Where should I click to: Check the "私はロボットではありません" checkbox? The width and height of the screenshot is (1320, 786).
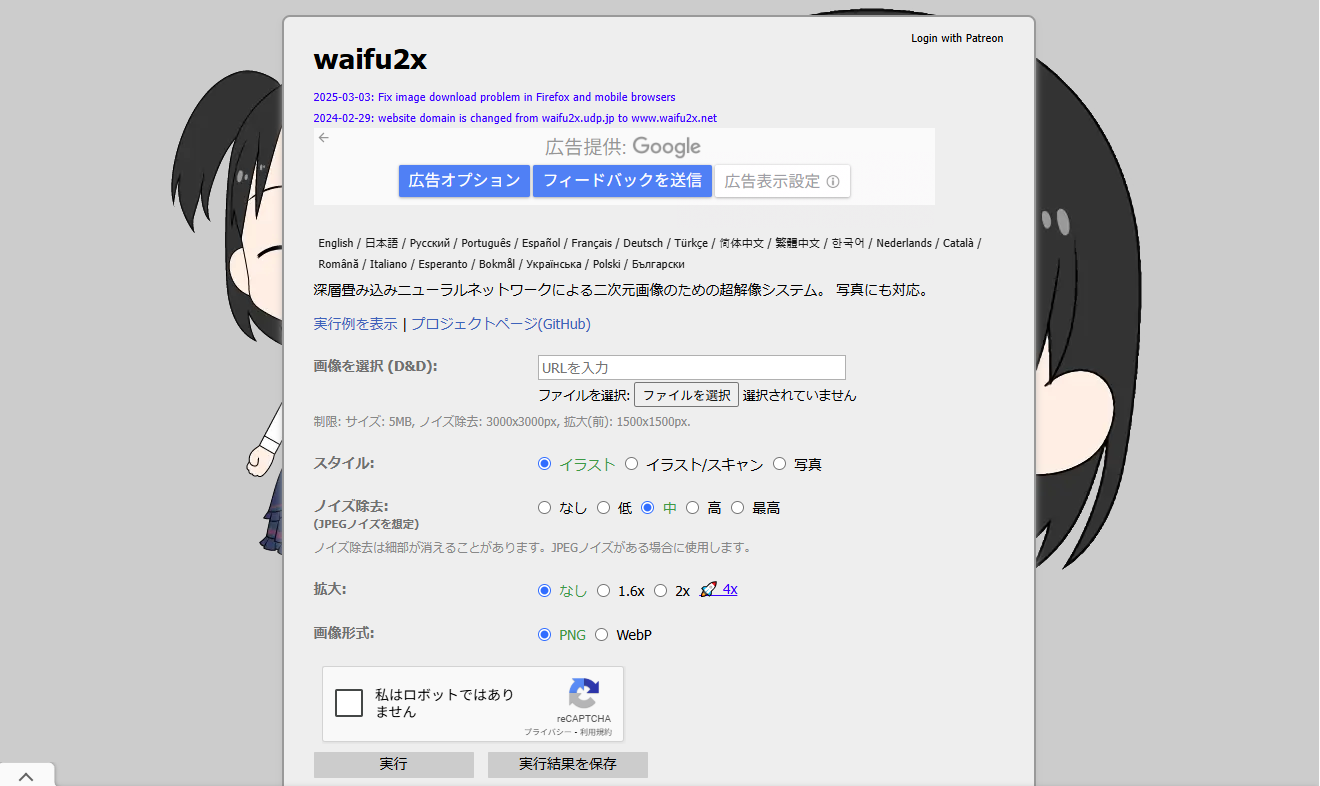pyautogui.click(x=349, y=703)
